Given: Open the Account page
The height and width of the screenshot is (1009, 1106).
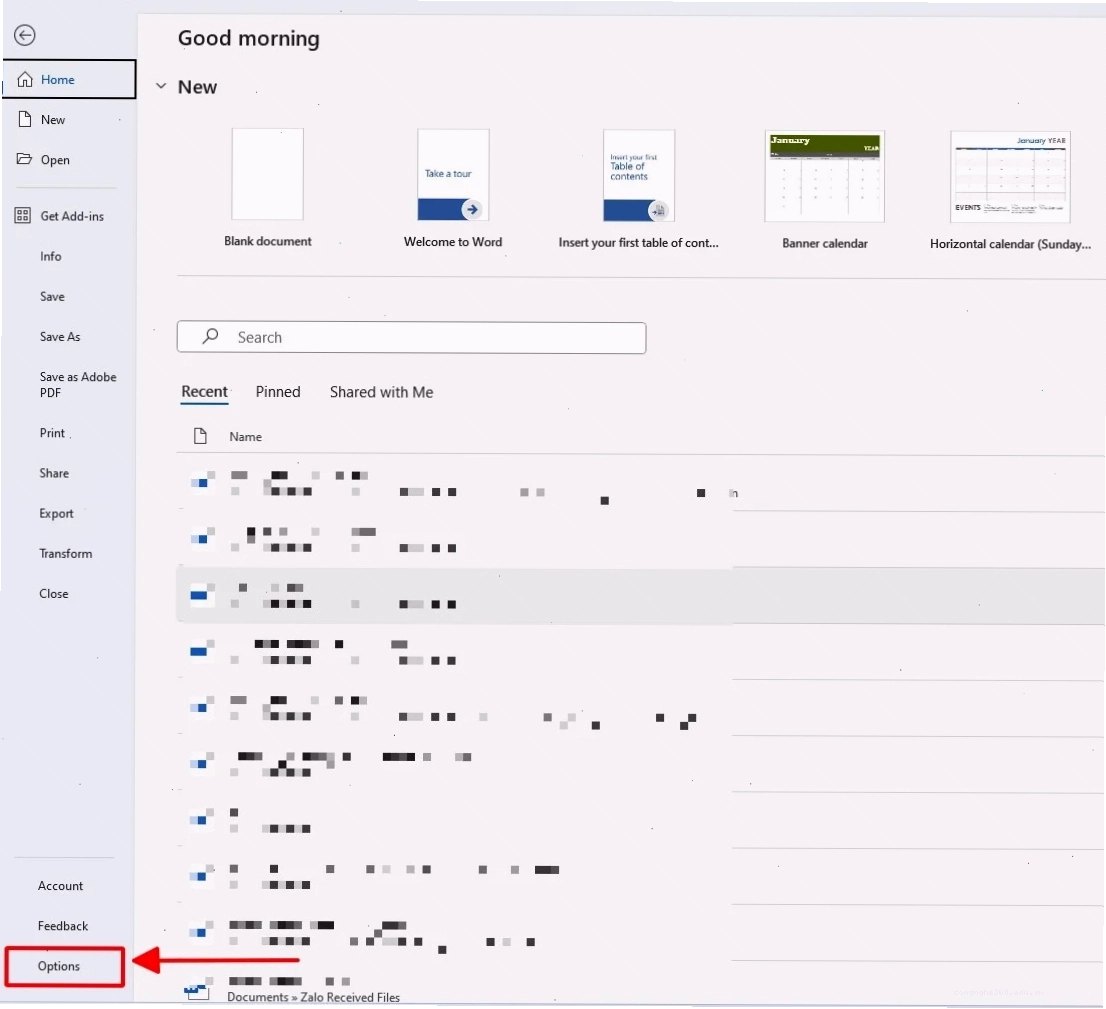Looking at the screenshot, I should tap(61, 886).
